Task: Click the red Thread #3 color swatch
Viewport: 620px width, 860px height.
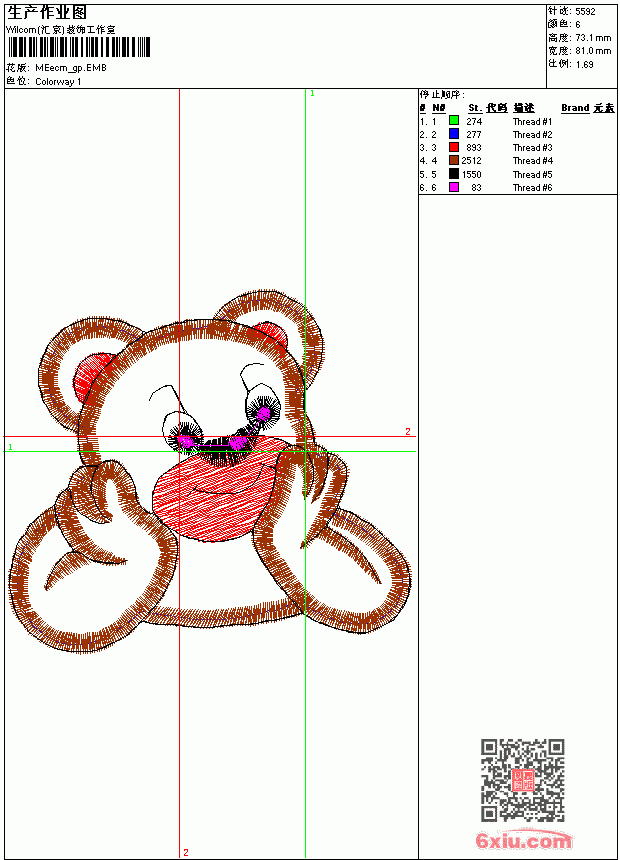Action: click(454, 147)
